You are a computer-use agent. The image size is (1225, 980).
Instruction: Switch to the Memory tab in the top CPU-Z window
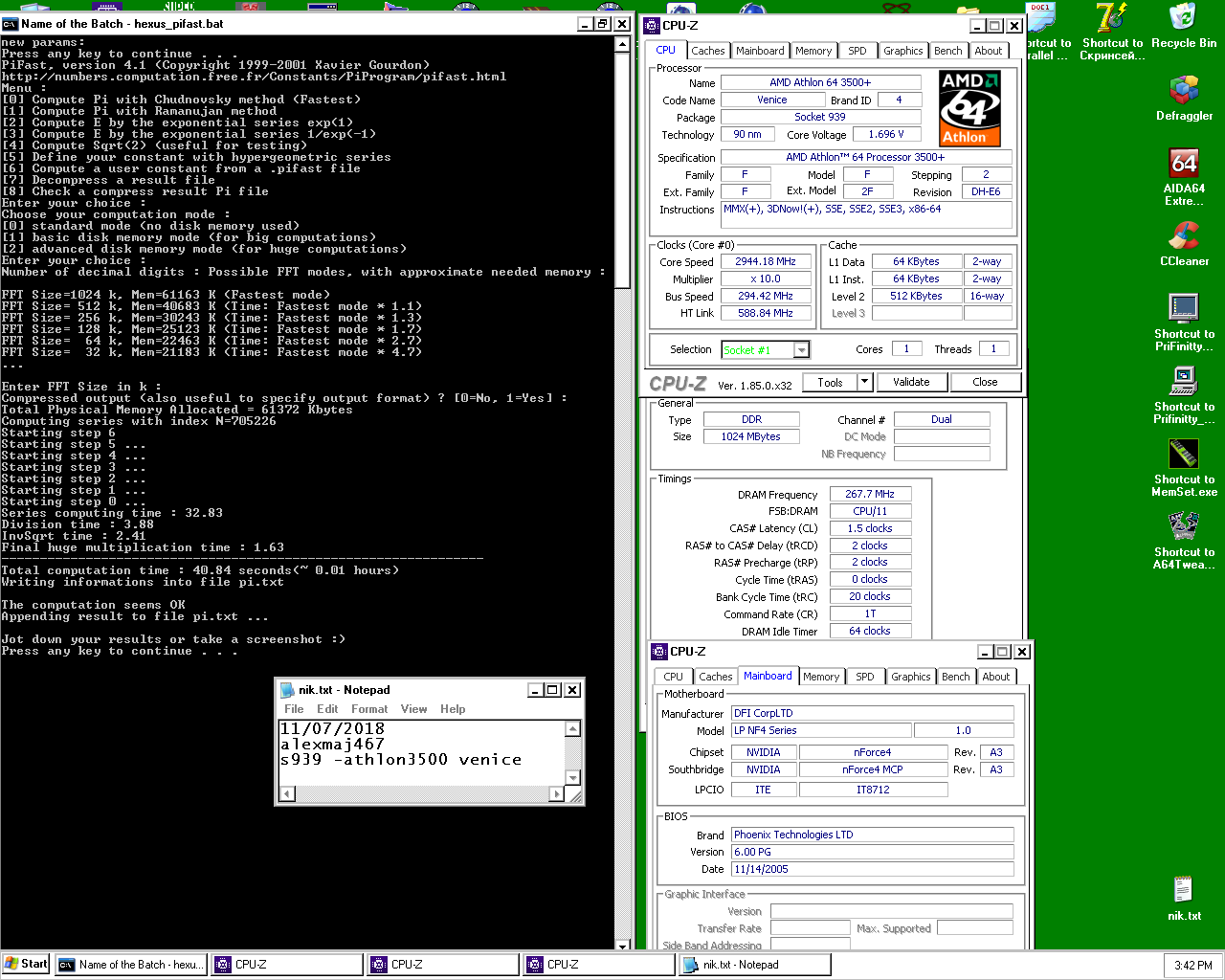813,51
